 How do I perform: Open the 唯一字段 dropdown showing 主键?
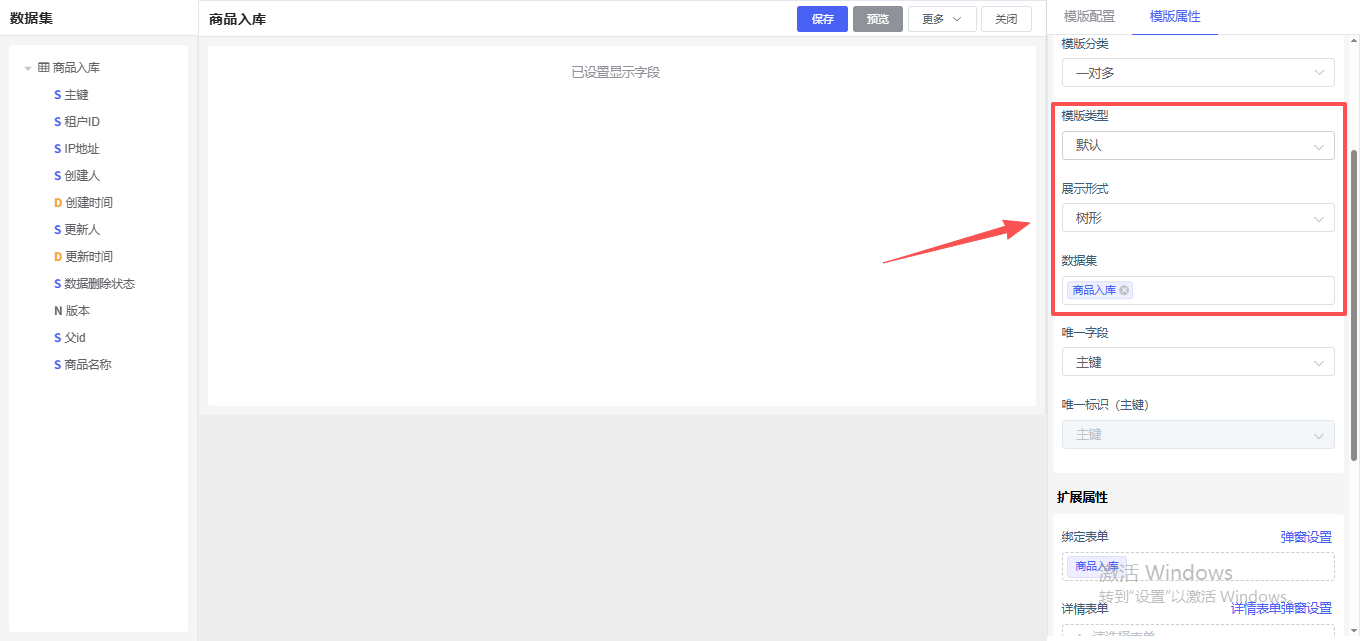pyautogui.click(x=1197, y=362)
